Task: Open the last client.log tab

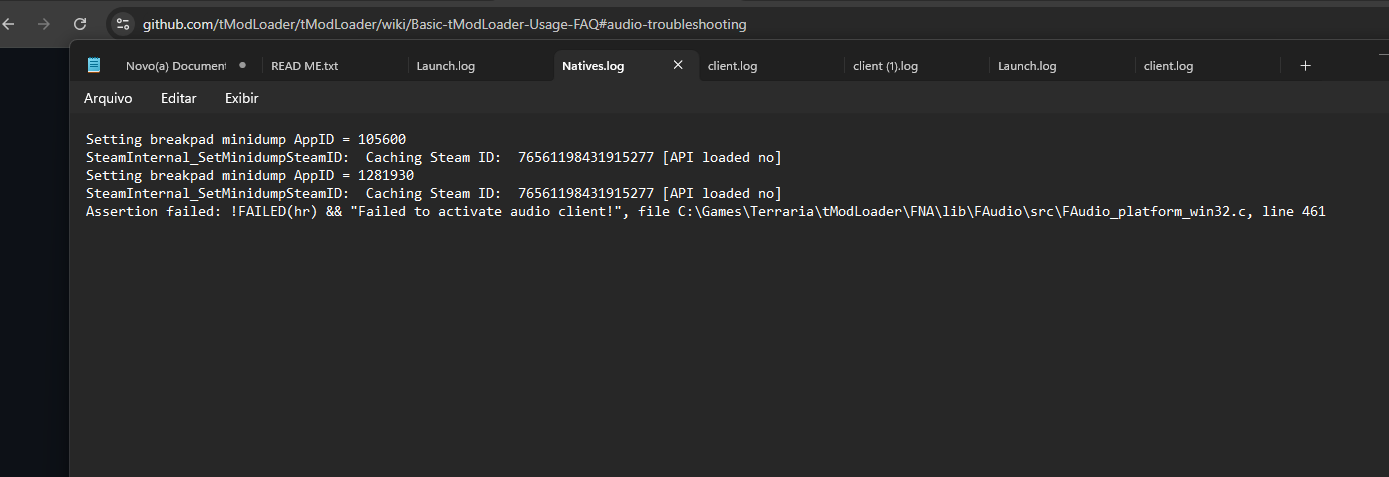Action: (x=1168, y=66)
